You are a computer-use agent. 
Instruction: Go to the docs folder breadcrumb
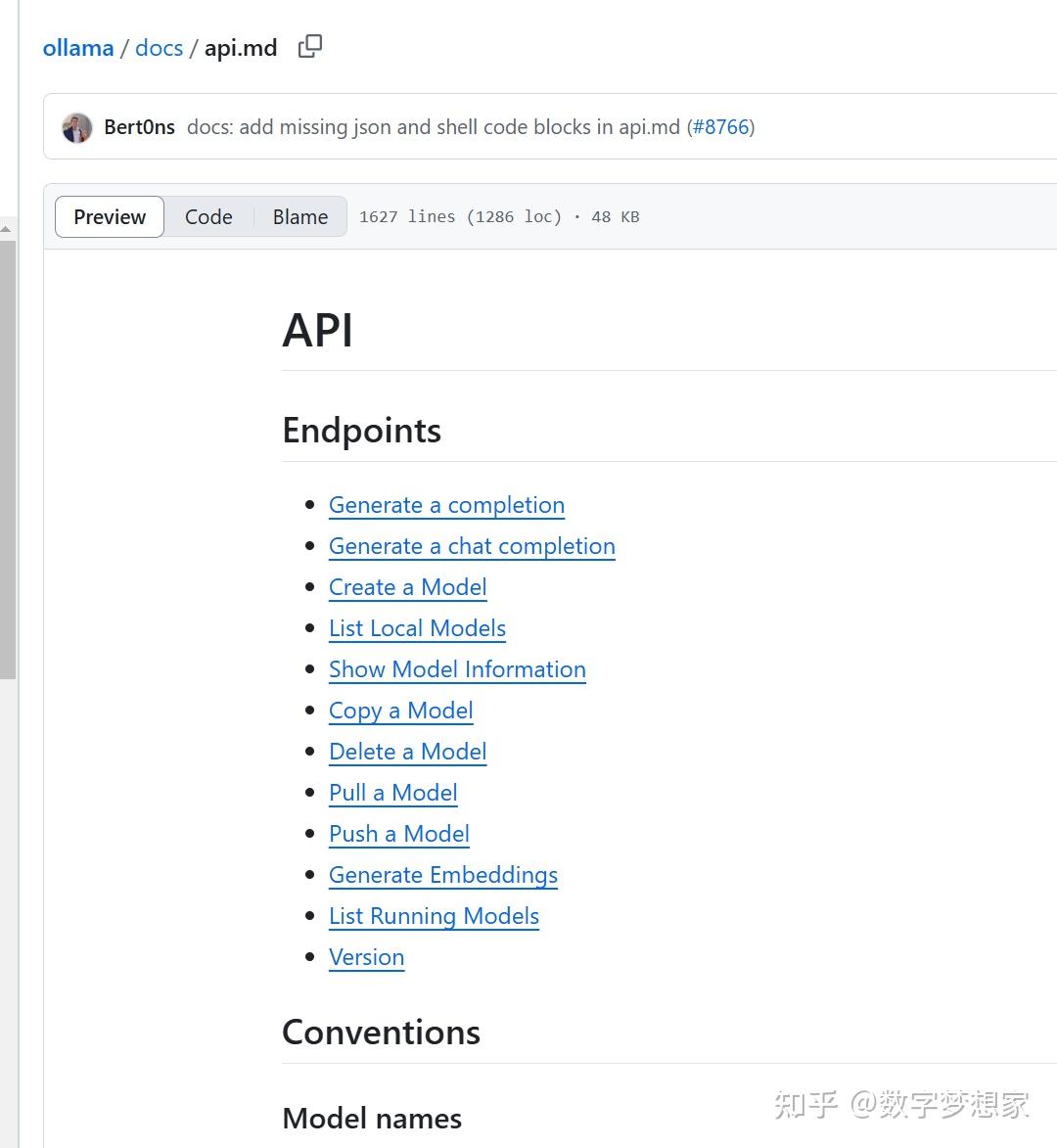(x=159, y=48)
